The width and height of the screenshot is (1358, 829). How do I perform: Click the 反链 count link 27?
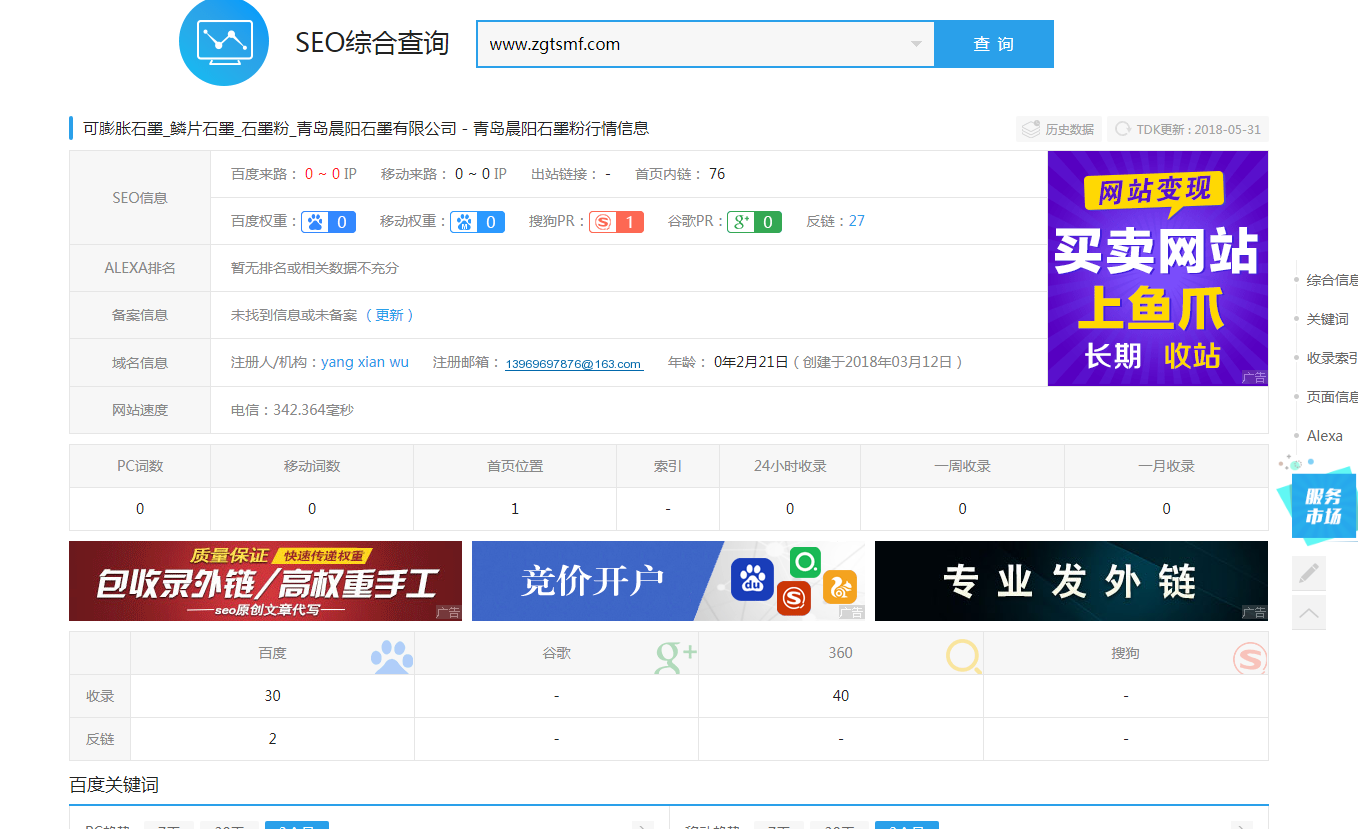tap(857, 221)
